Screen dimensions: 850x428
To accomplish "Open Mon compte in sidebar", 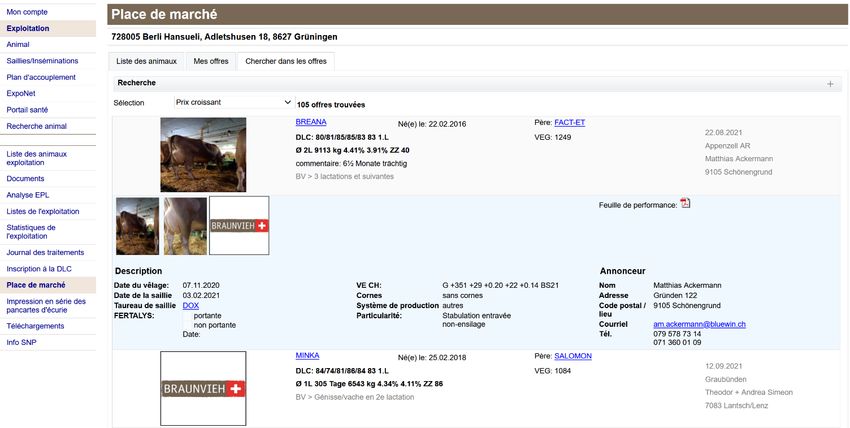I will pos(27,11).
